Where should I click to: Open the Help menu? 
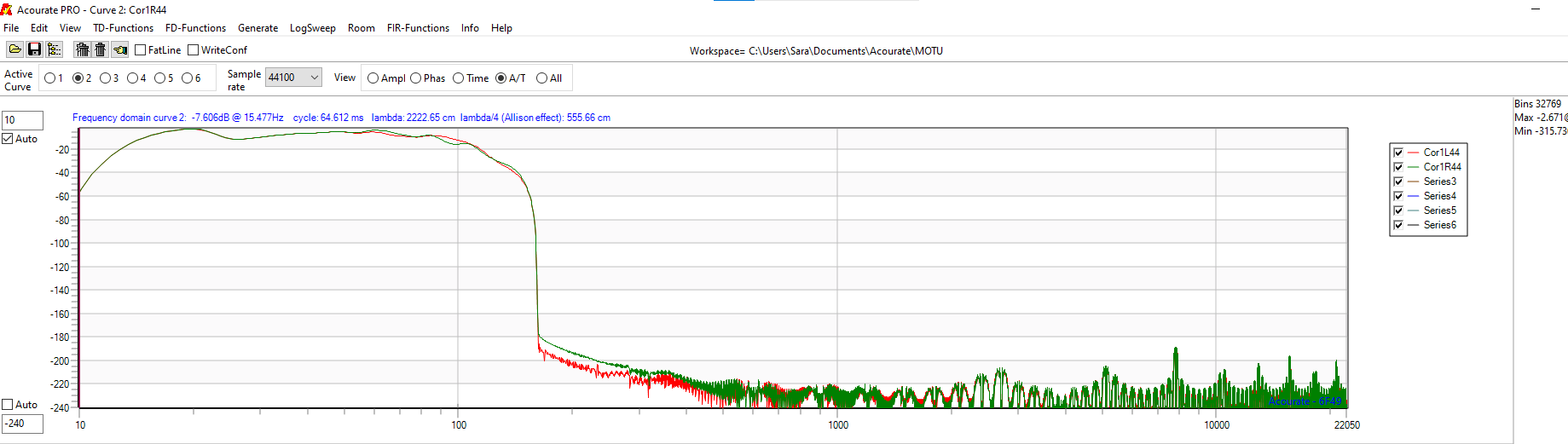(501, 28)
